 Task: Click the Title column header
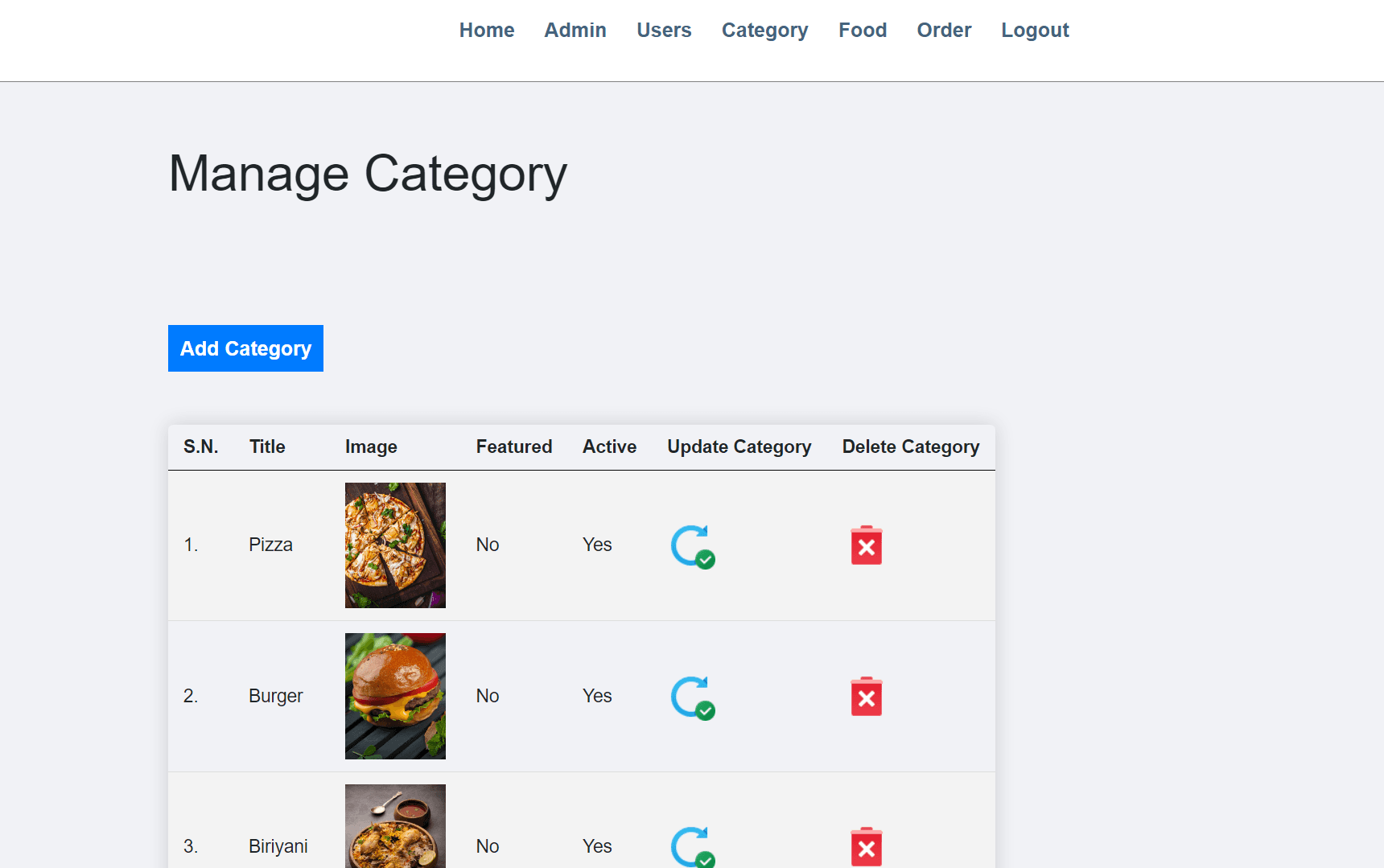267,447
